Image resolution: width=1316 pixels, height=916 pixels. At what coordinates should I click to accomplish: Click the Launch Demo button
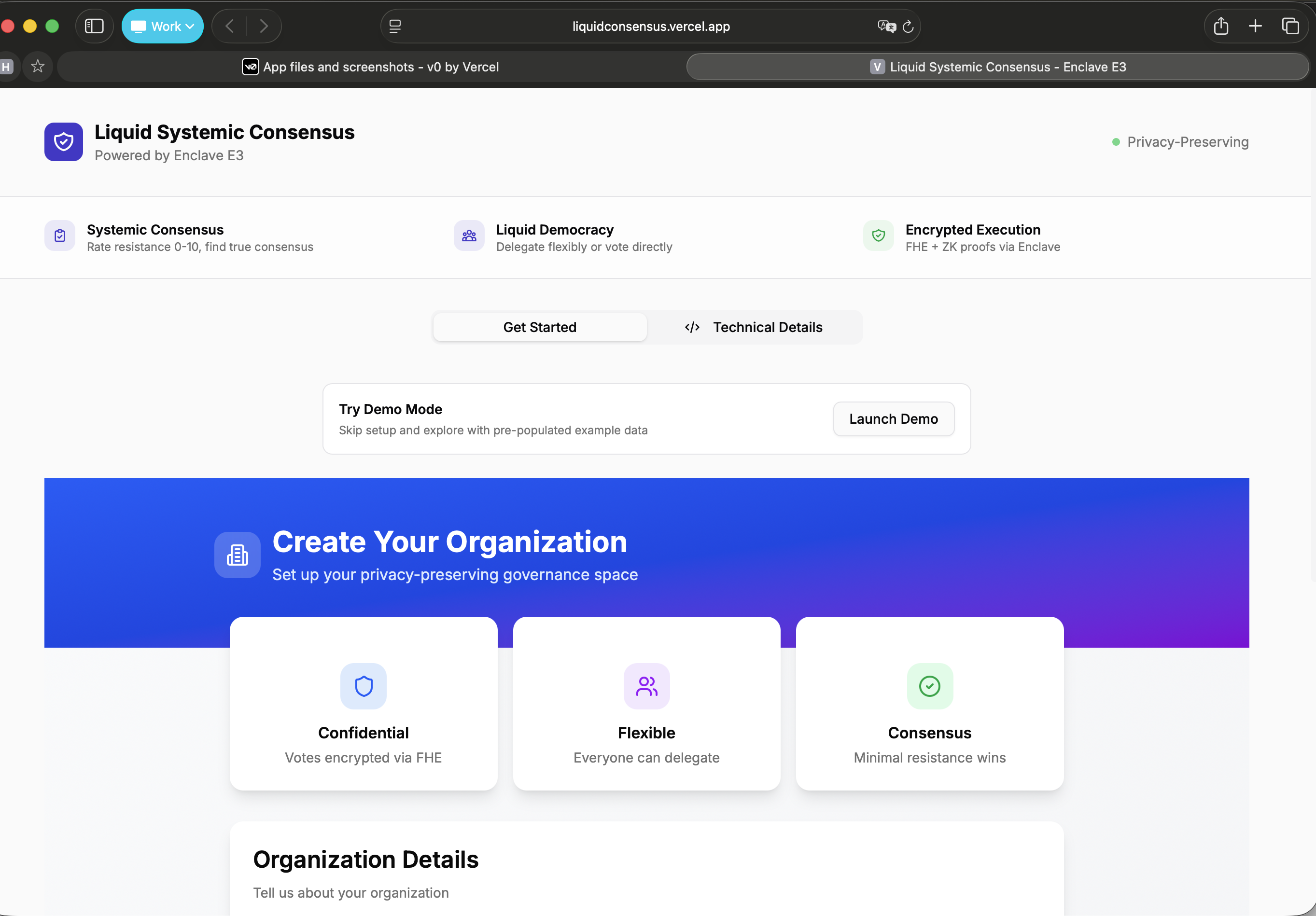pos(893,419)
